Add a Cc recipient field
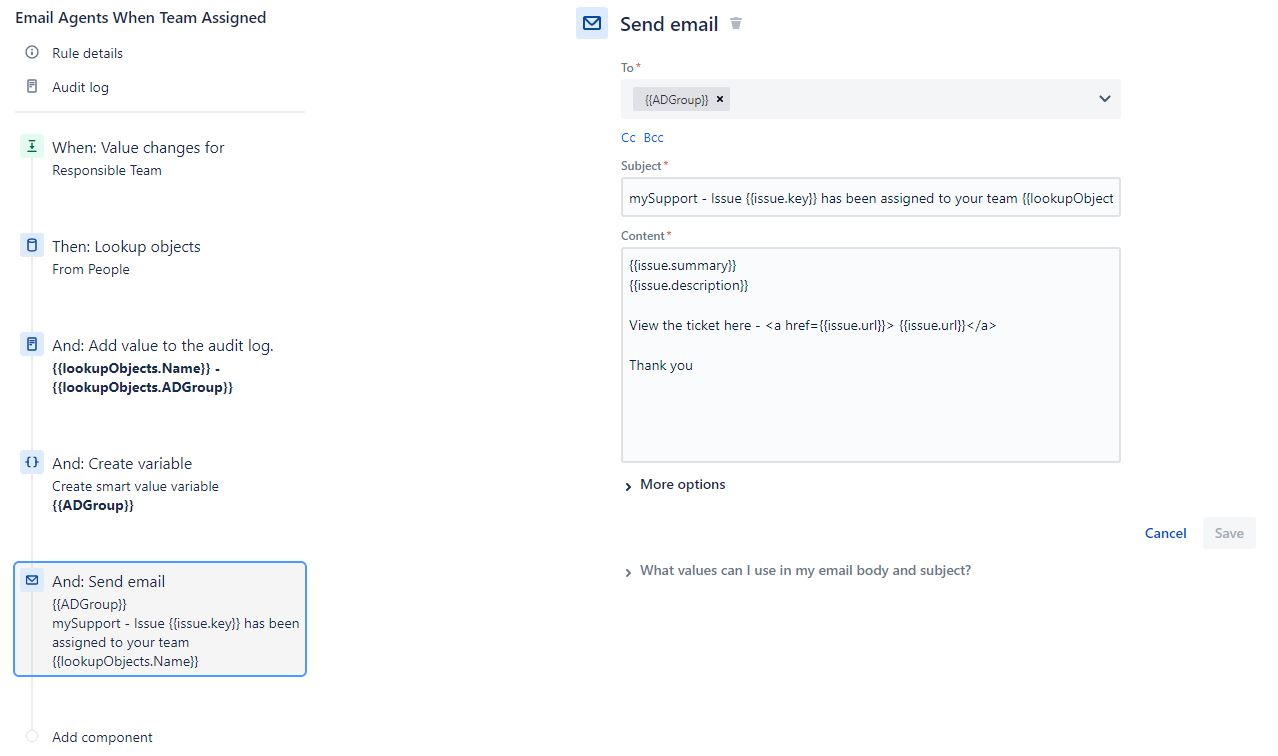 628,137
